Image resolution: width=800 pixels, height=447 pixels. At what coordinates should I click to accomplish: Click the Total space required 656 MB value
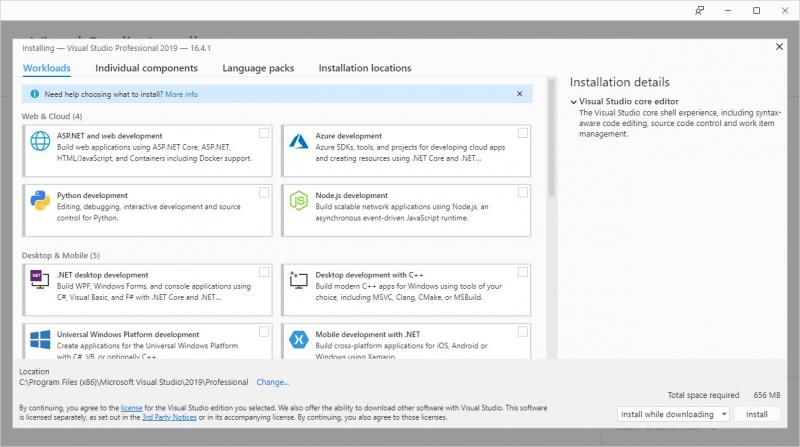coord(767,395)
